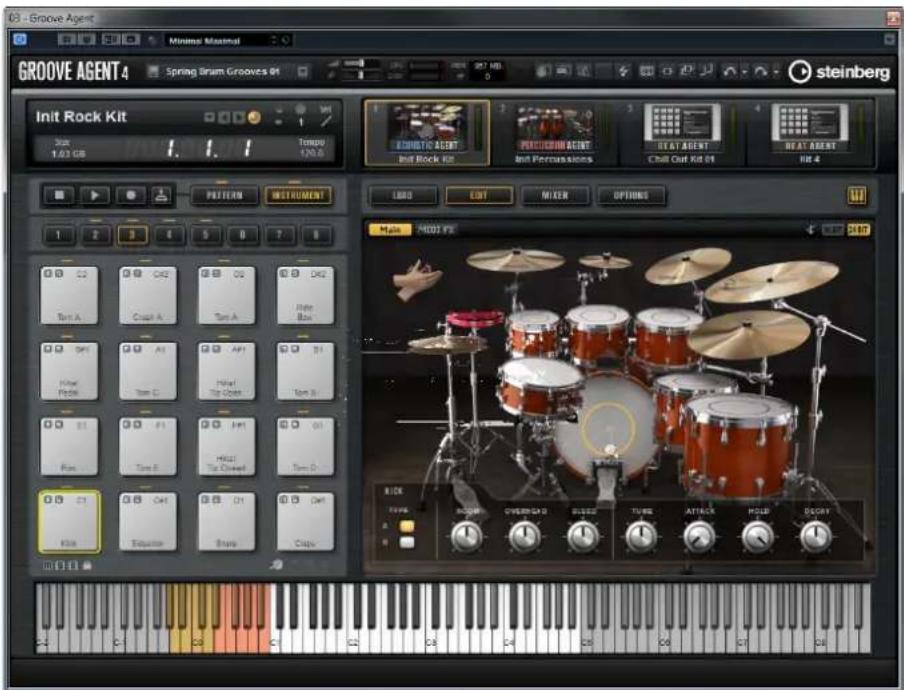Screen dimensions: 904x690
Task: Select the Main edit sub-tab
Action: click(390, 229)
